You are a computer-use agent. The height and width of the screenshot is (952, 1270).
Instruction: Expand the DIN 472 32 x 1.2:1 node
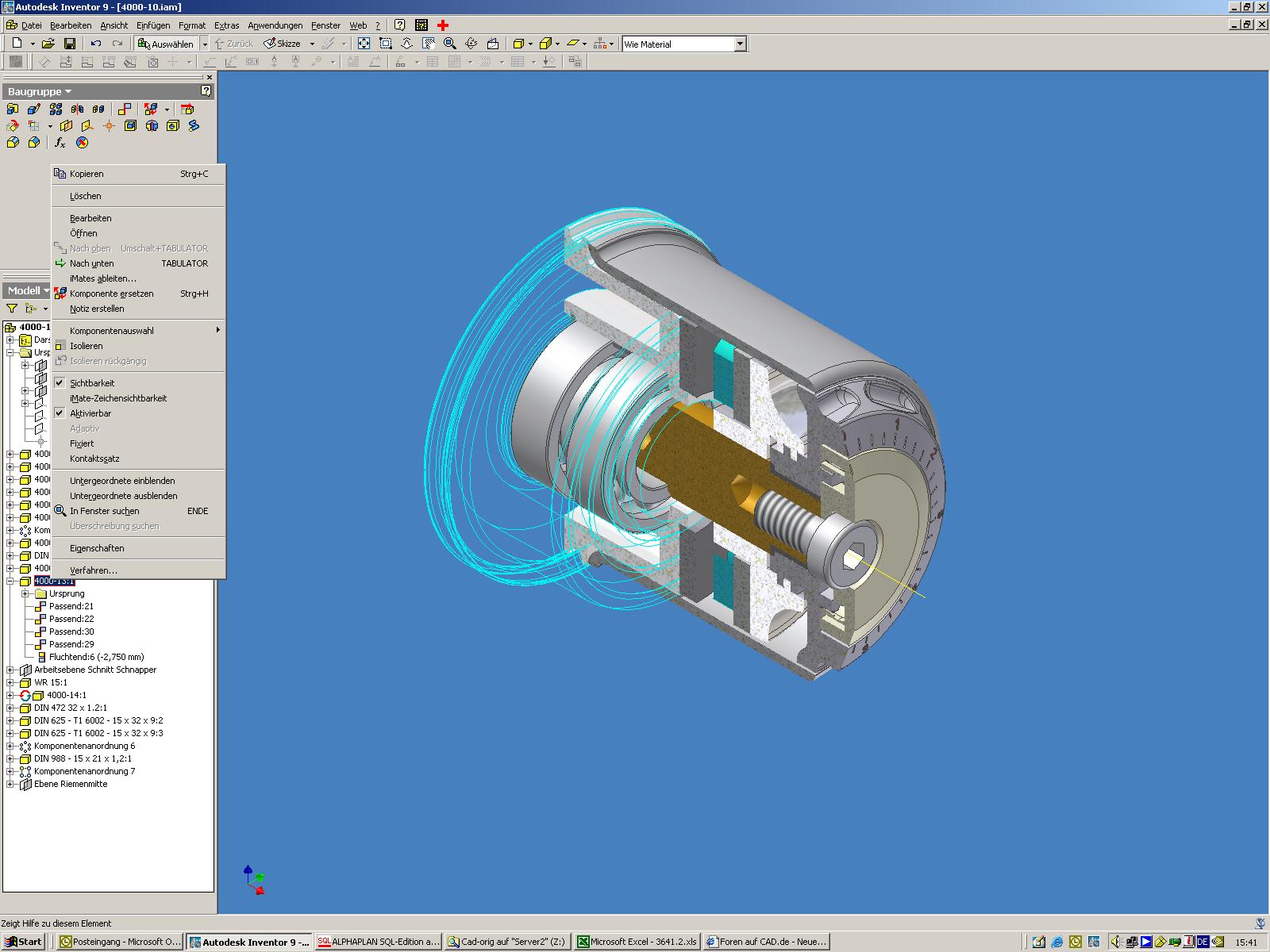point(10,708)
